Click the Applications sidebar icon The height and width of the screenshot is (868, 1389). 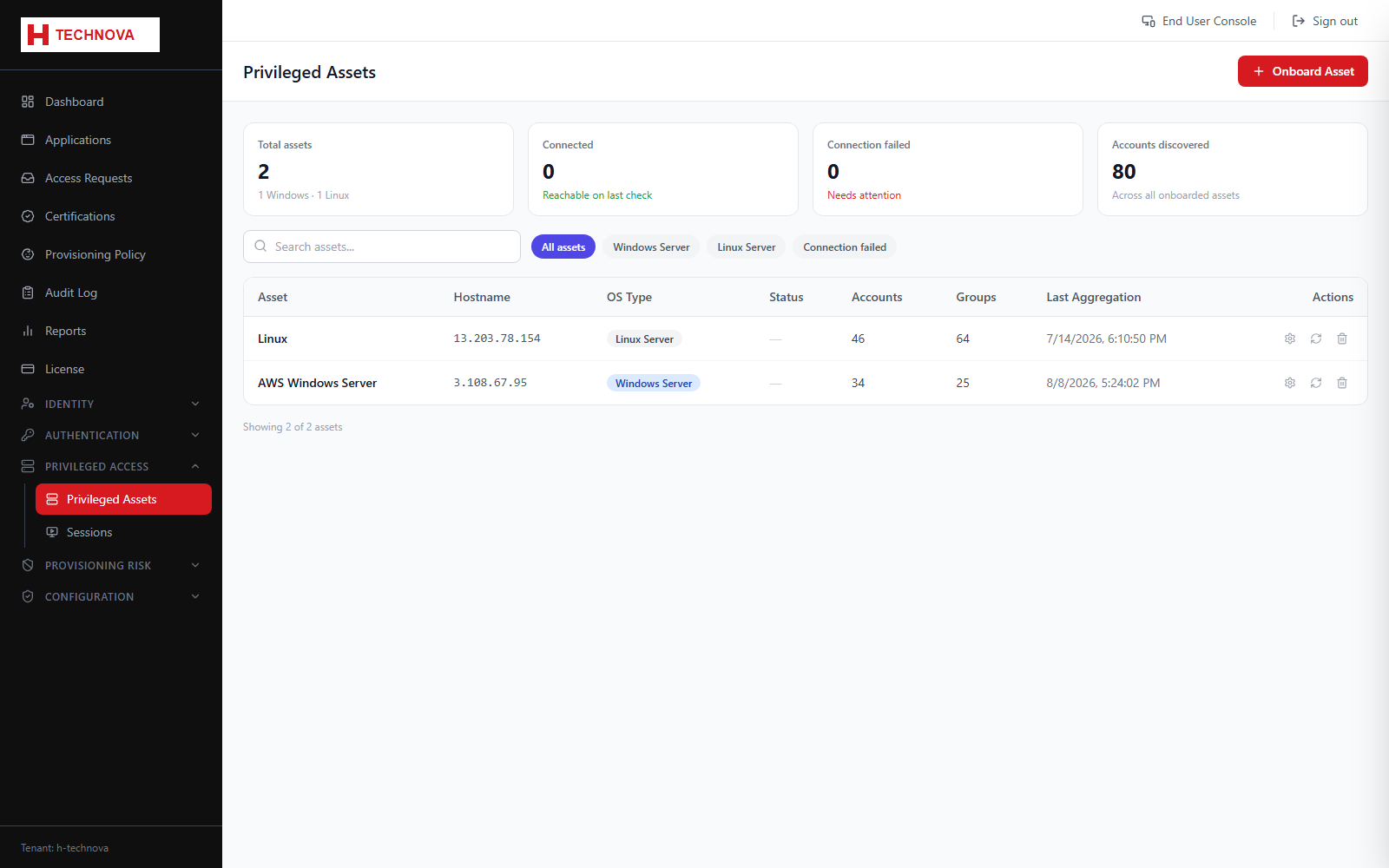coord(28,140)
